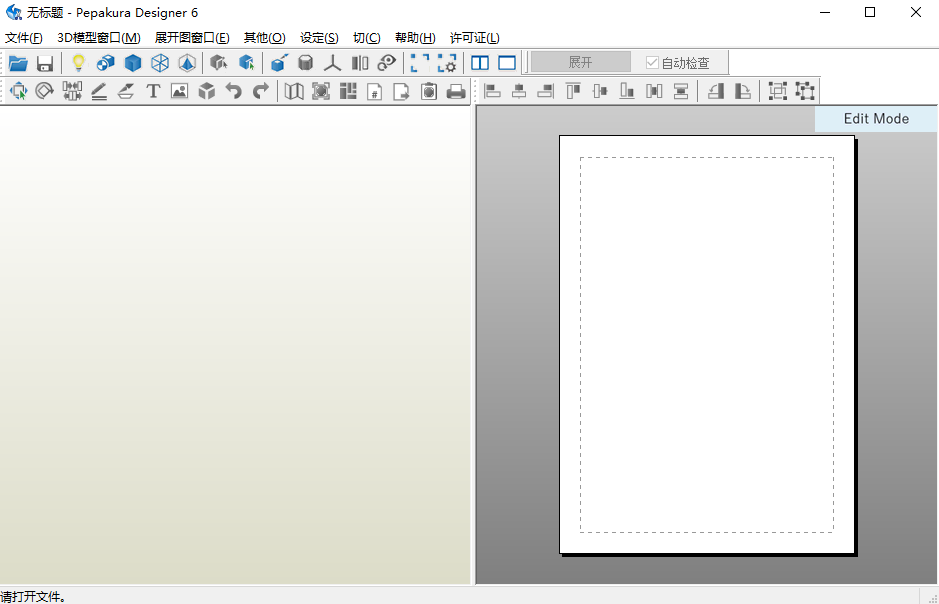
Task: Click the eye with rotation arrow icon
Action: tap(387, 63)
